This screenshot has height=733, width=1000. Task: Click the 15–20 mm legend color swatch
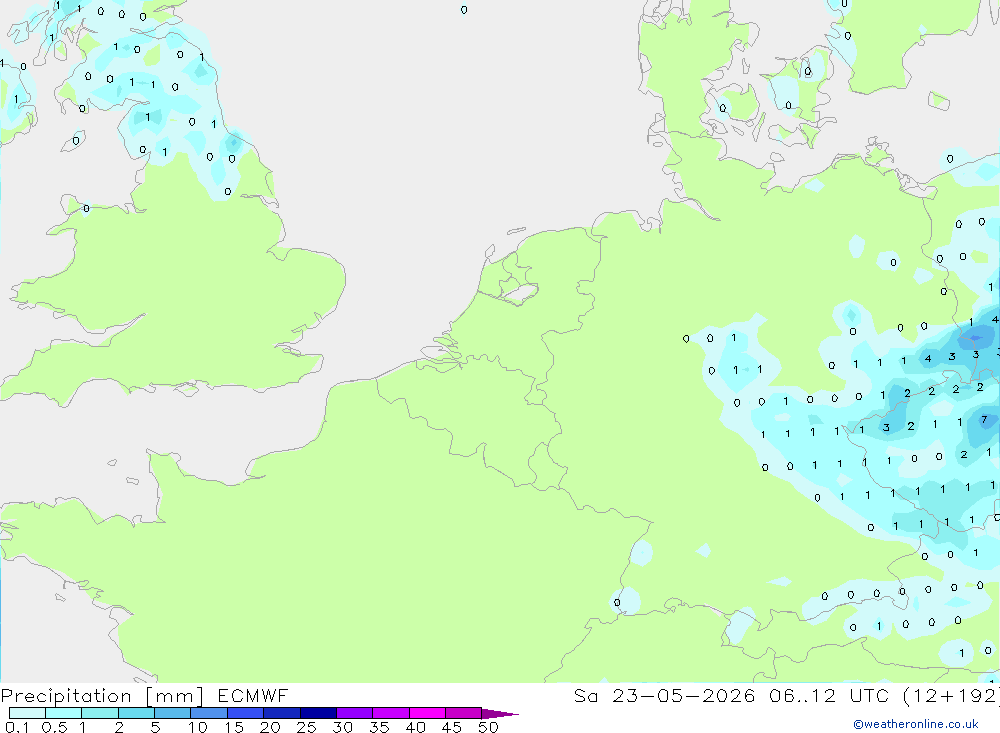[246, 713]
